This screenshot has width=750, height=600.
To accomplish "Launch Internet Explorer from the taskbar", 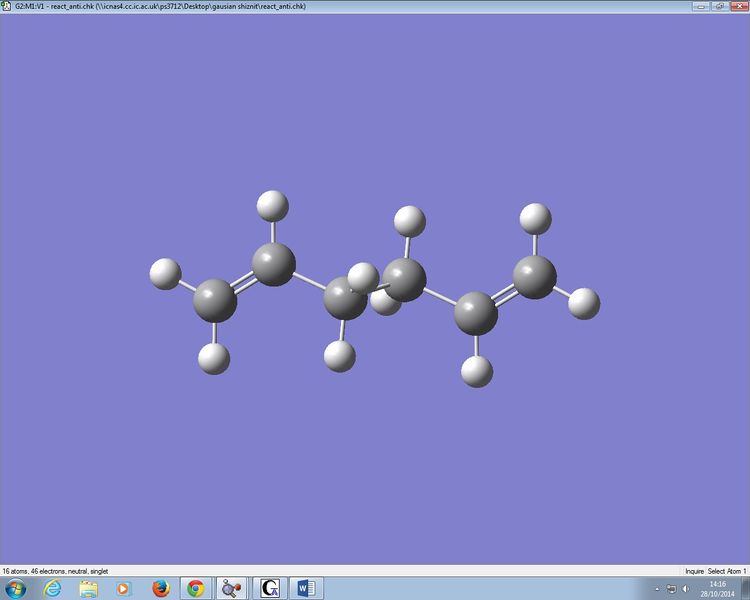I will [52, 588].
